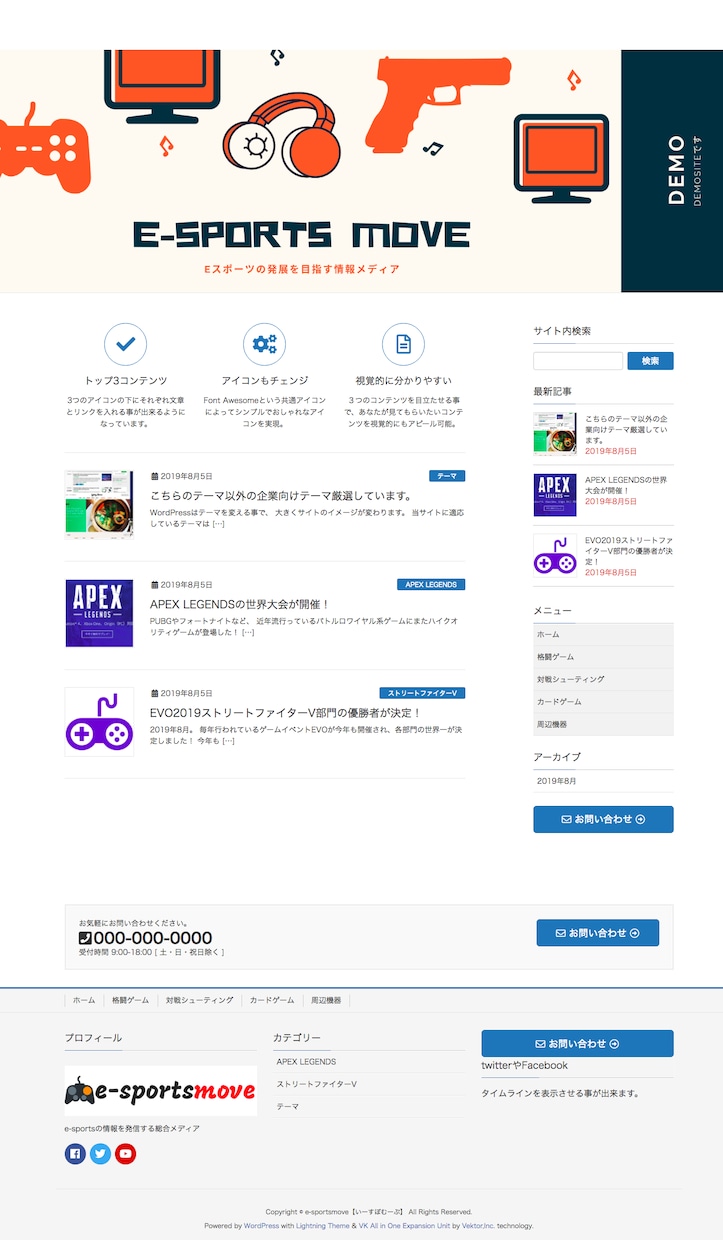Click the gears circle icon
This screenshot has width=723, height=1240.
click(x=265, y=344)
